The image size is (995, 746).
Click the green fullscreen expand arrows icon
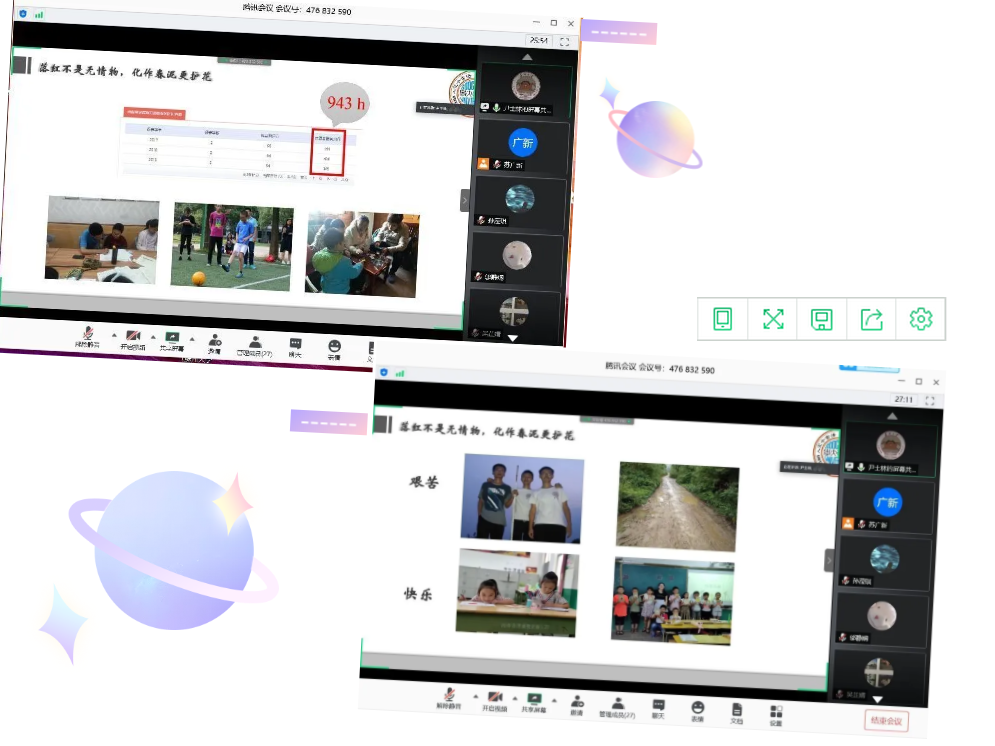click(x=773, y=319)
